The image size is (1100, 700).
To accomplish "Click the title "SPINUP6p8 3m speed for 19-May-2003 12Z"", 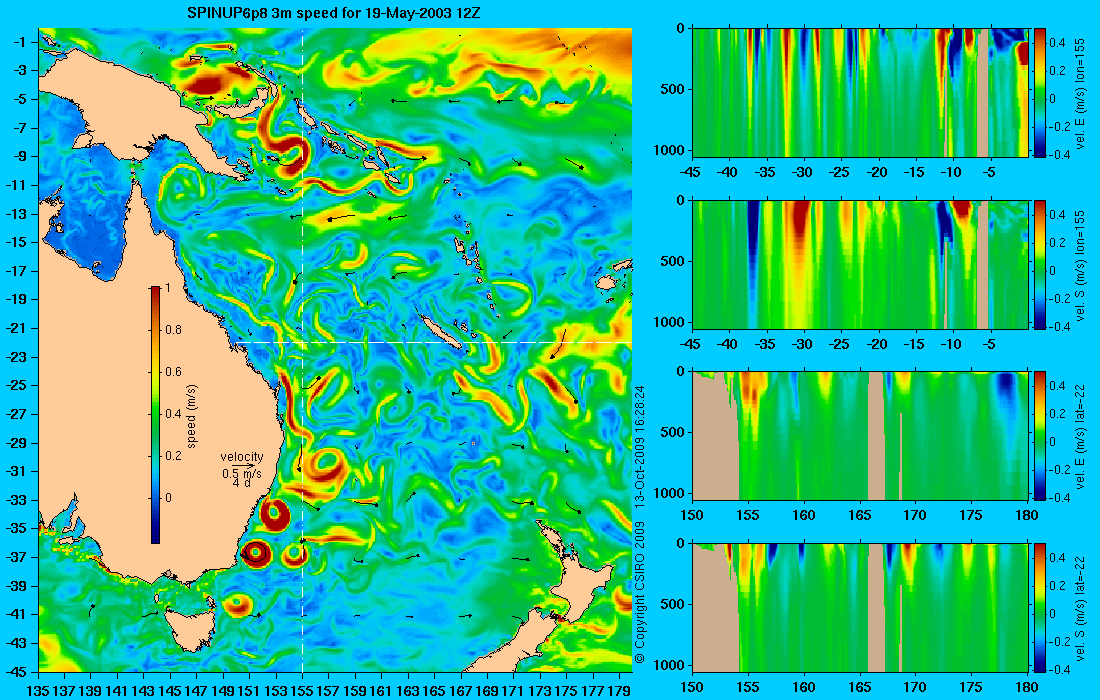I will tap(334, 13).
